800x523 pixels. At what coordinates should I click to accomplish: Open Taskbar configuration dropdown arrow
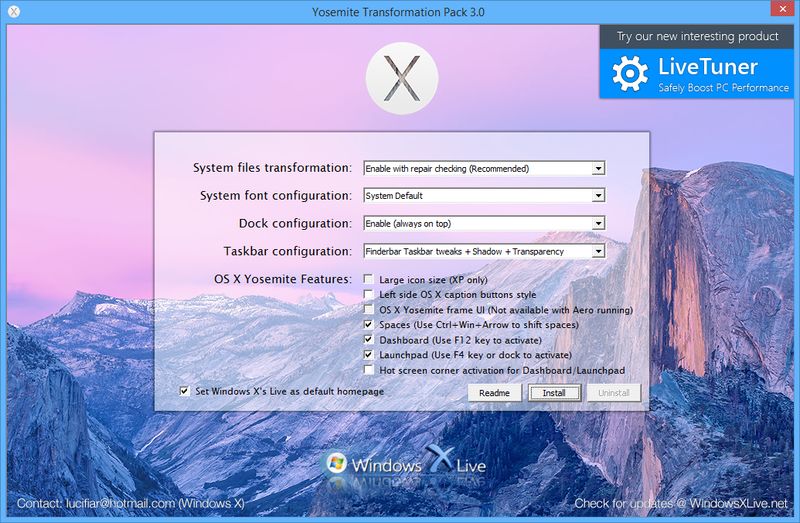click(x=598, y=251)
